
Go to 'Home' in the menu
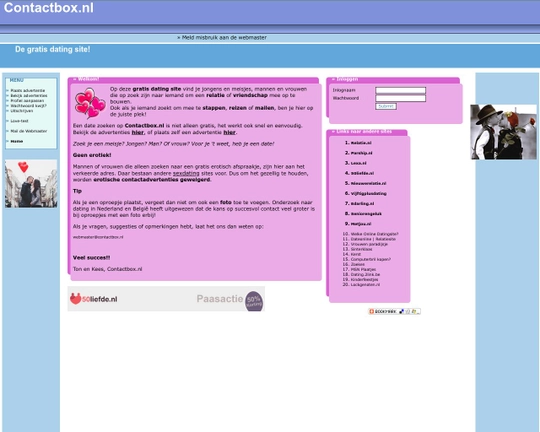(x=17, y=141)
